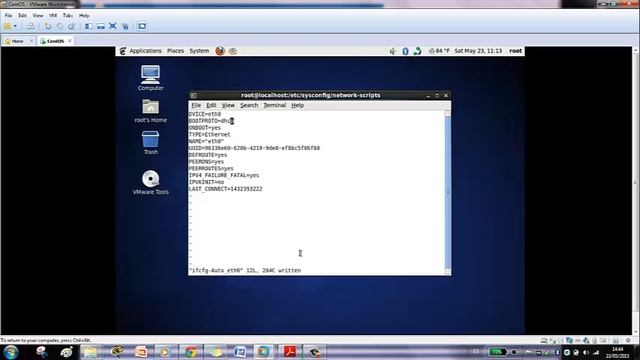Image resolution: width=640 pixels, height=360 pixels.
Task: Click the terminal scrollbar down arrow
Action: [448, 272]
